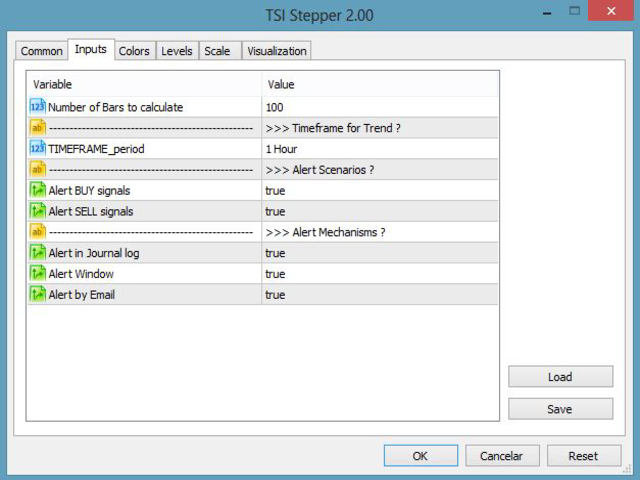Click the boolean icon beside Alert Window
This screenshot has height=480, width=640.
(x=38, y=273)
